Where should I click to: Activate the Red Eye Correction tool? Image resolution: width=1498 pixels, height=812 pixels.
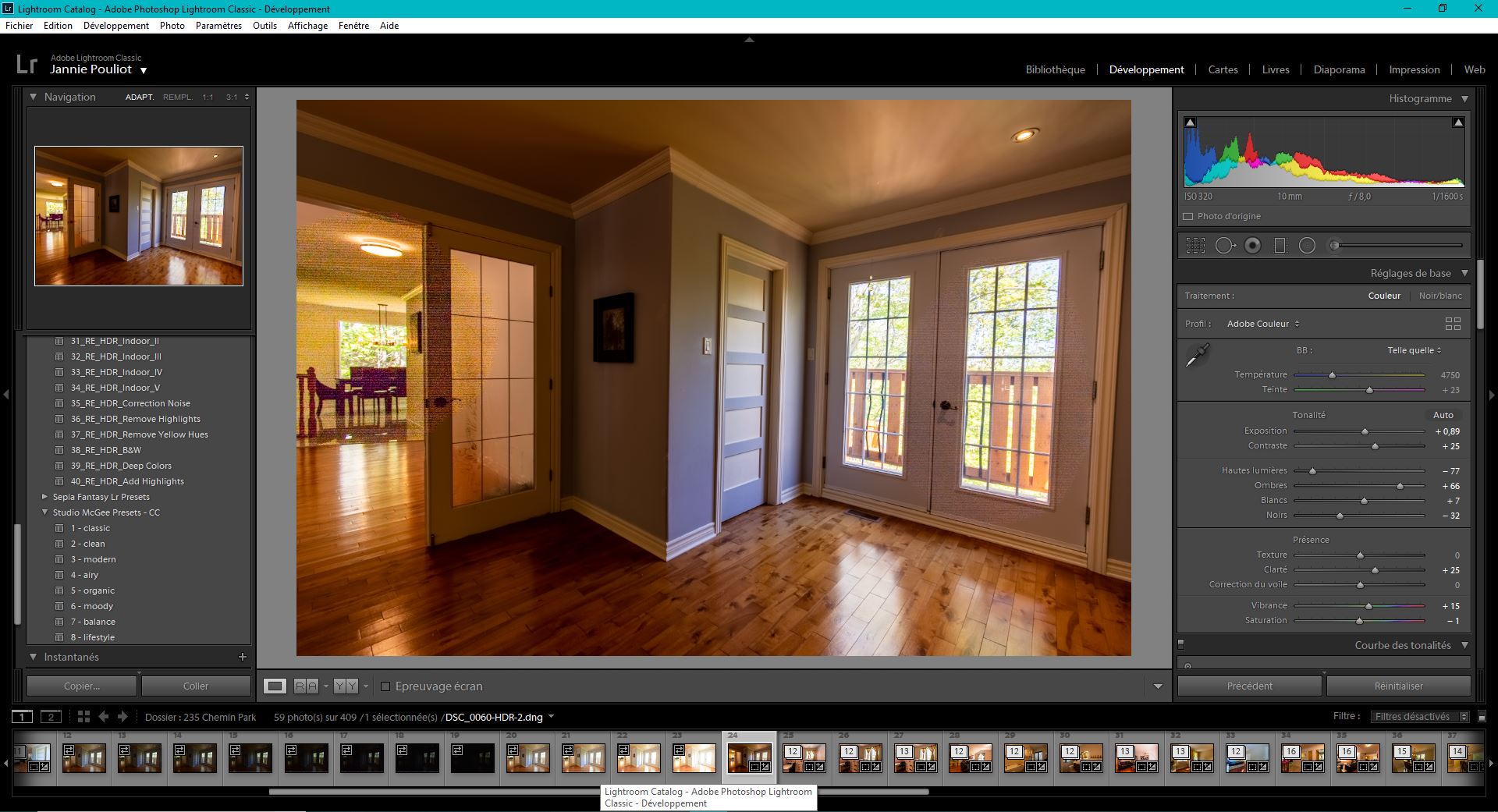(x=1252, y=245)
